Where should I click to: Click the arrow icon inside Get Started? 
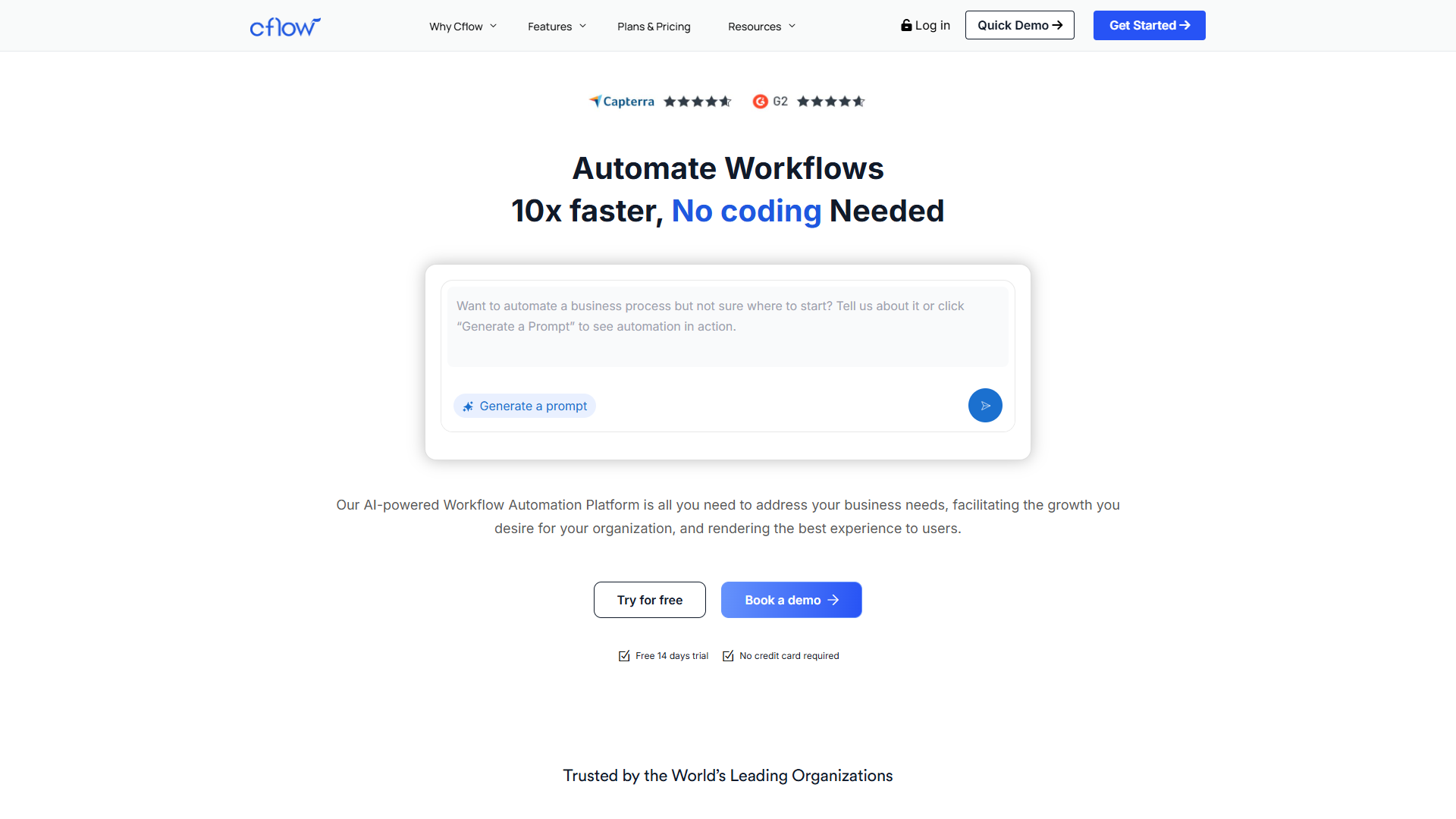pyautogui.click(x=1185, y=25)
